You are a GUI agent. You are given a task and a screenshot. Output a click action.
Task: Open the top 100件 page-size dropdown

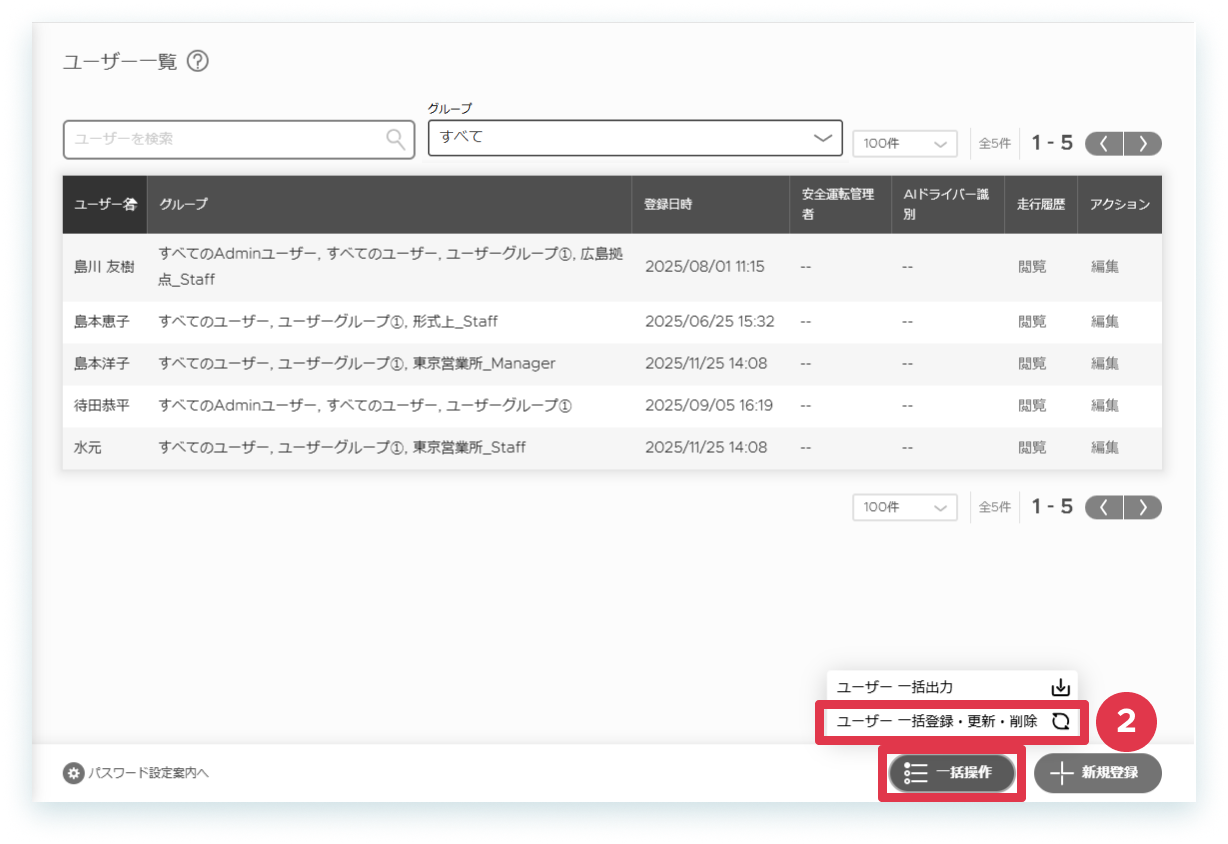tap(904, 144)
